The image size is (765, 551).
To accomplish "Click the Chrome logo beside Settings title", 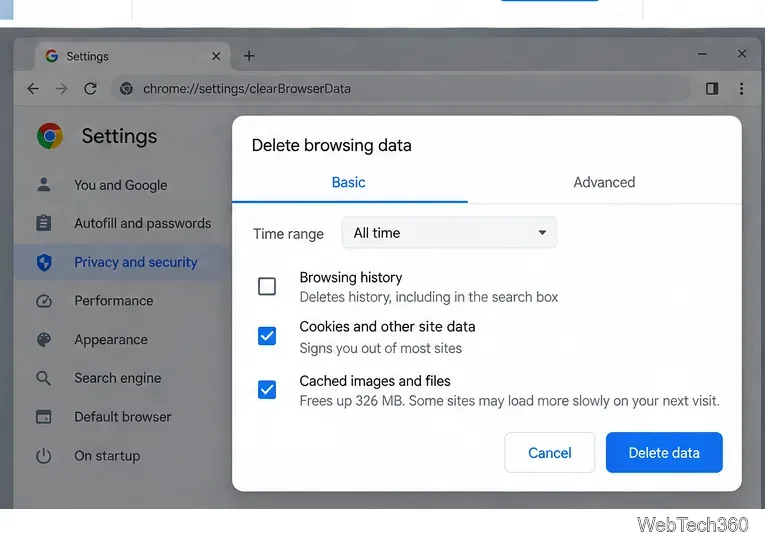I will (50, 136).
